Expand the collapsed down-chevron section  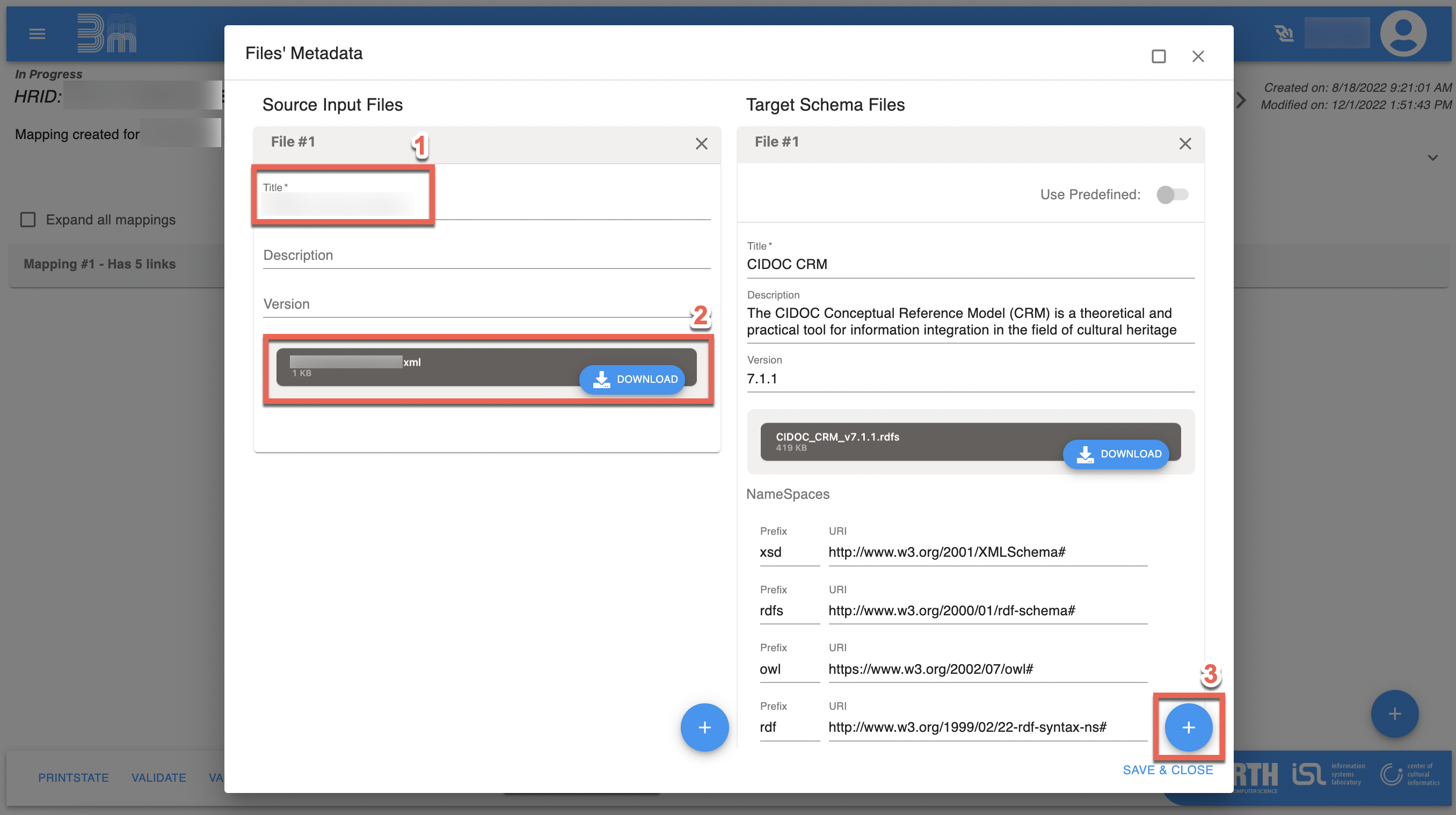1432,158
